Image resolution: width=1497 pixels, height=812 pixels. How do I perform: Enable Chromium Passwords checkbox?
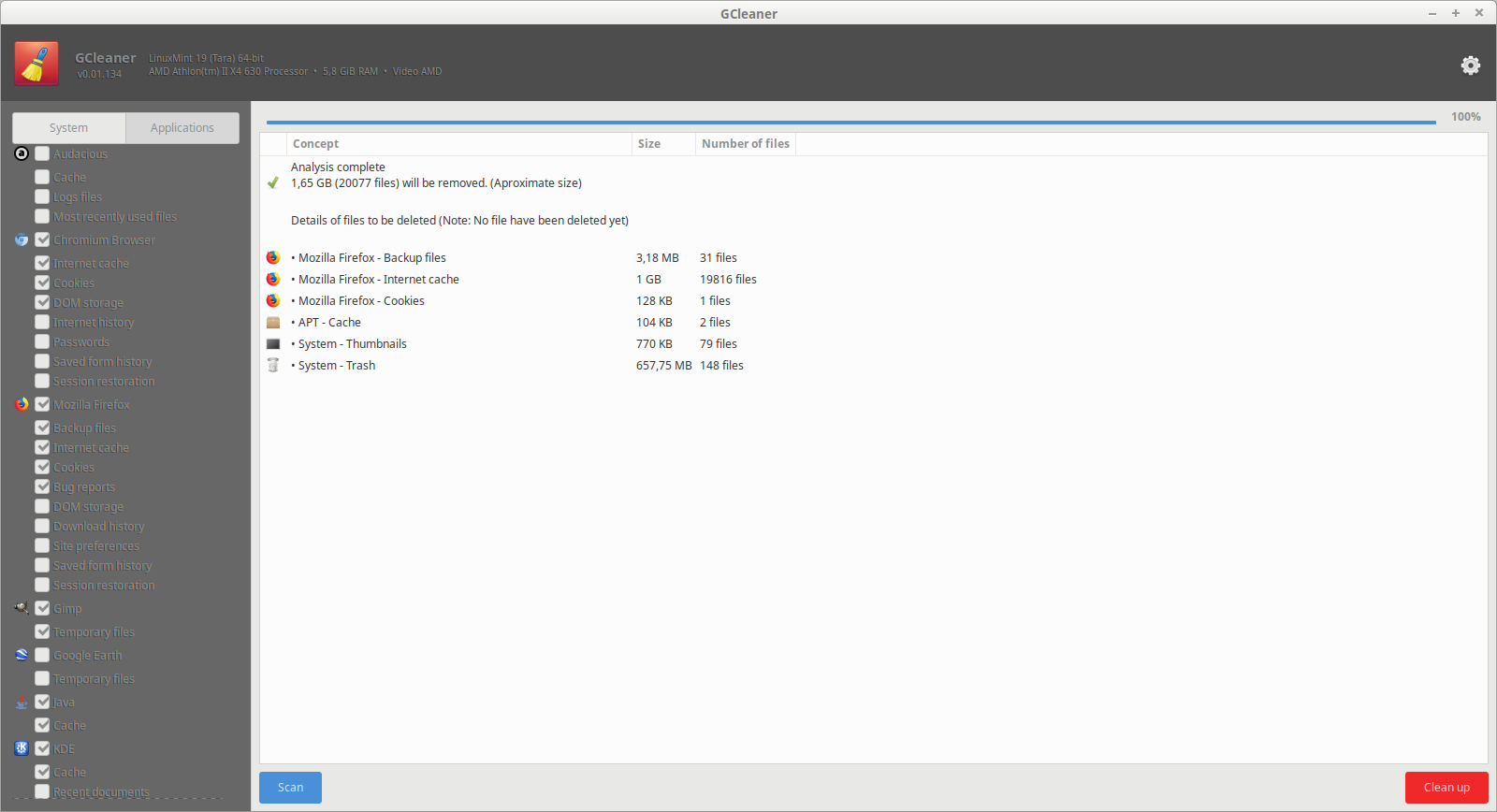(42, 341)
